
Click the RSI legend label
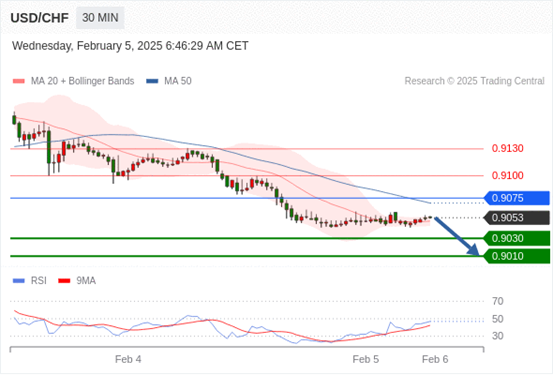tap(39, 281)
